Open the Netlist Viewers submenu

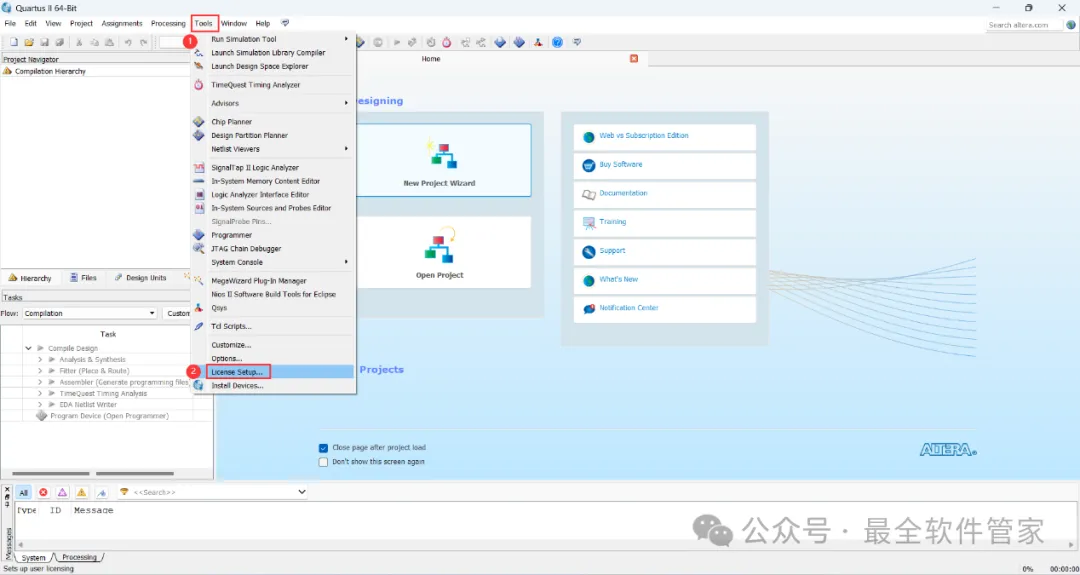(273, 149)
